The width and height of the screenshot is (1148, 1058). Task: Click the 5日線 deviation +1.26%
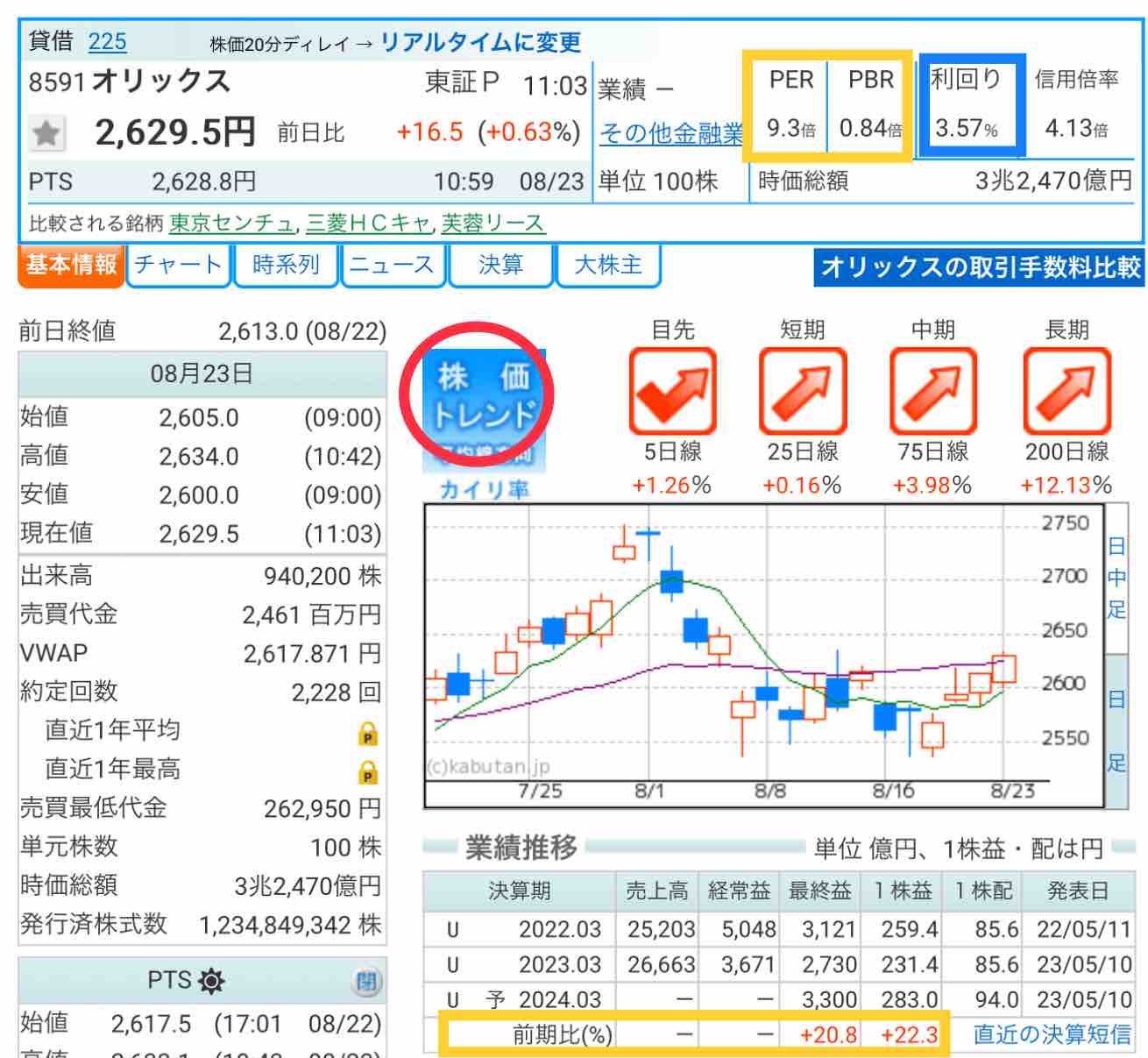[x=672, y=486]
